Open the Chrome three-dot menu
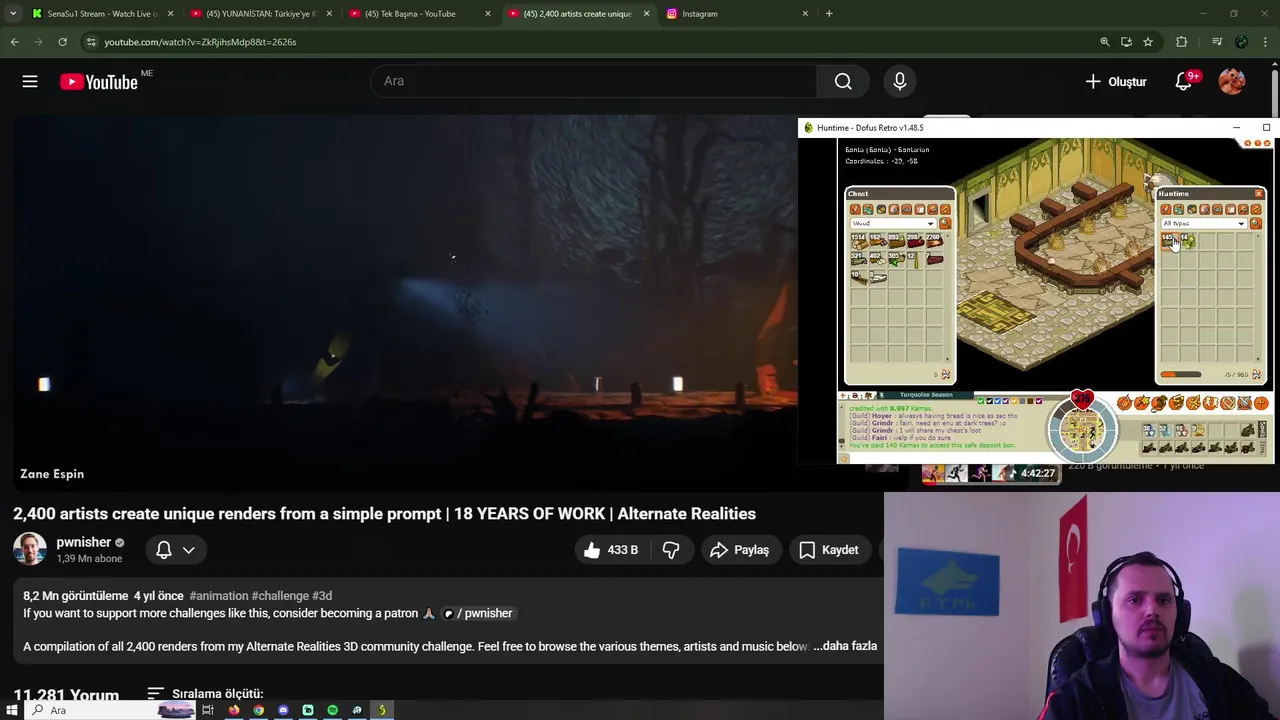 pos(1266,42)
